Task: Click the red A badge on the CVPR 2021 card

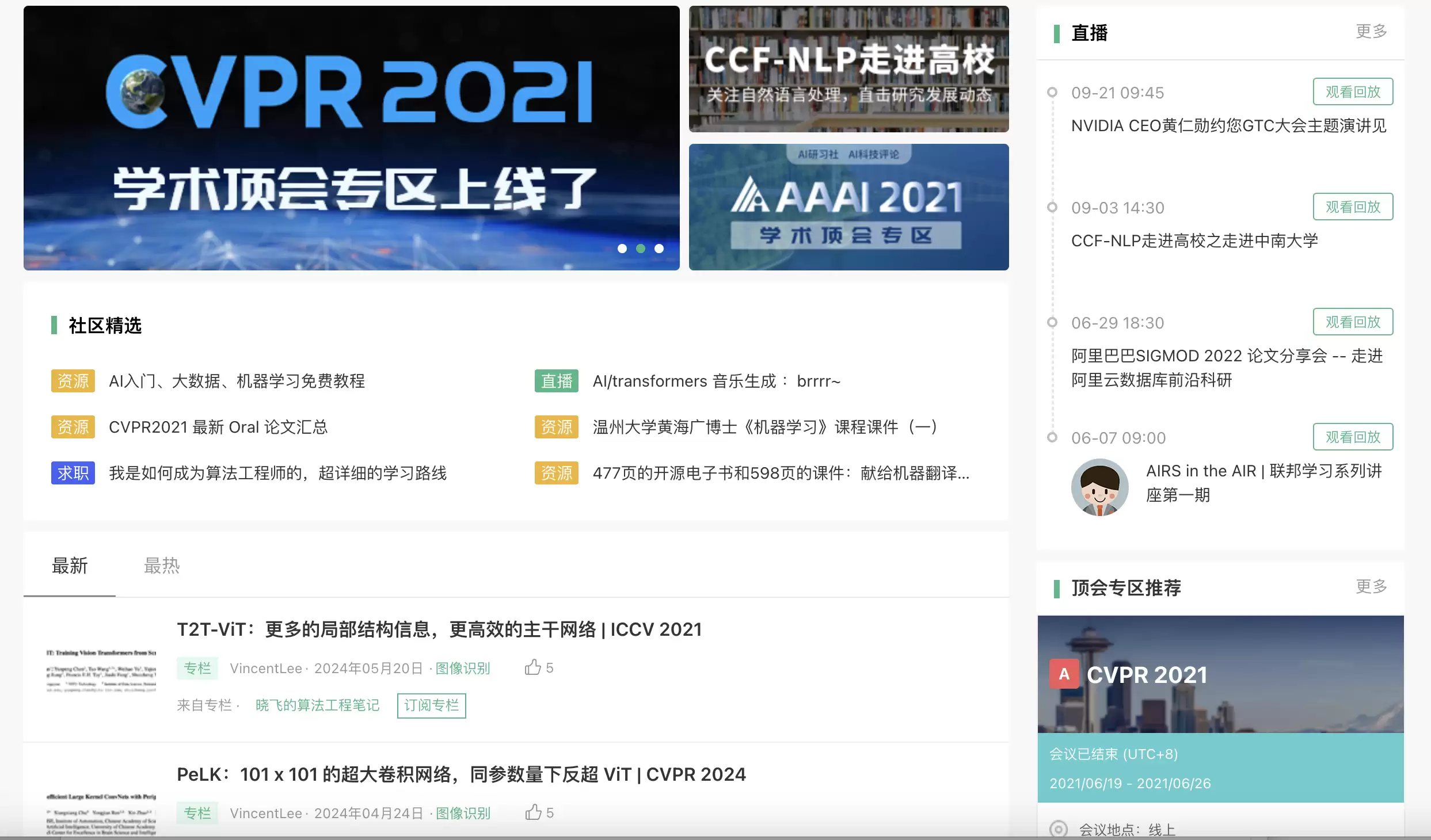Action: click(x=1064, y=674)
